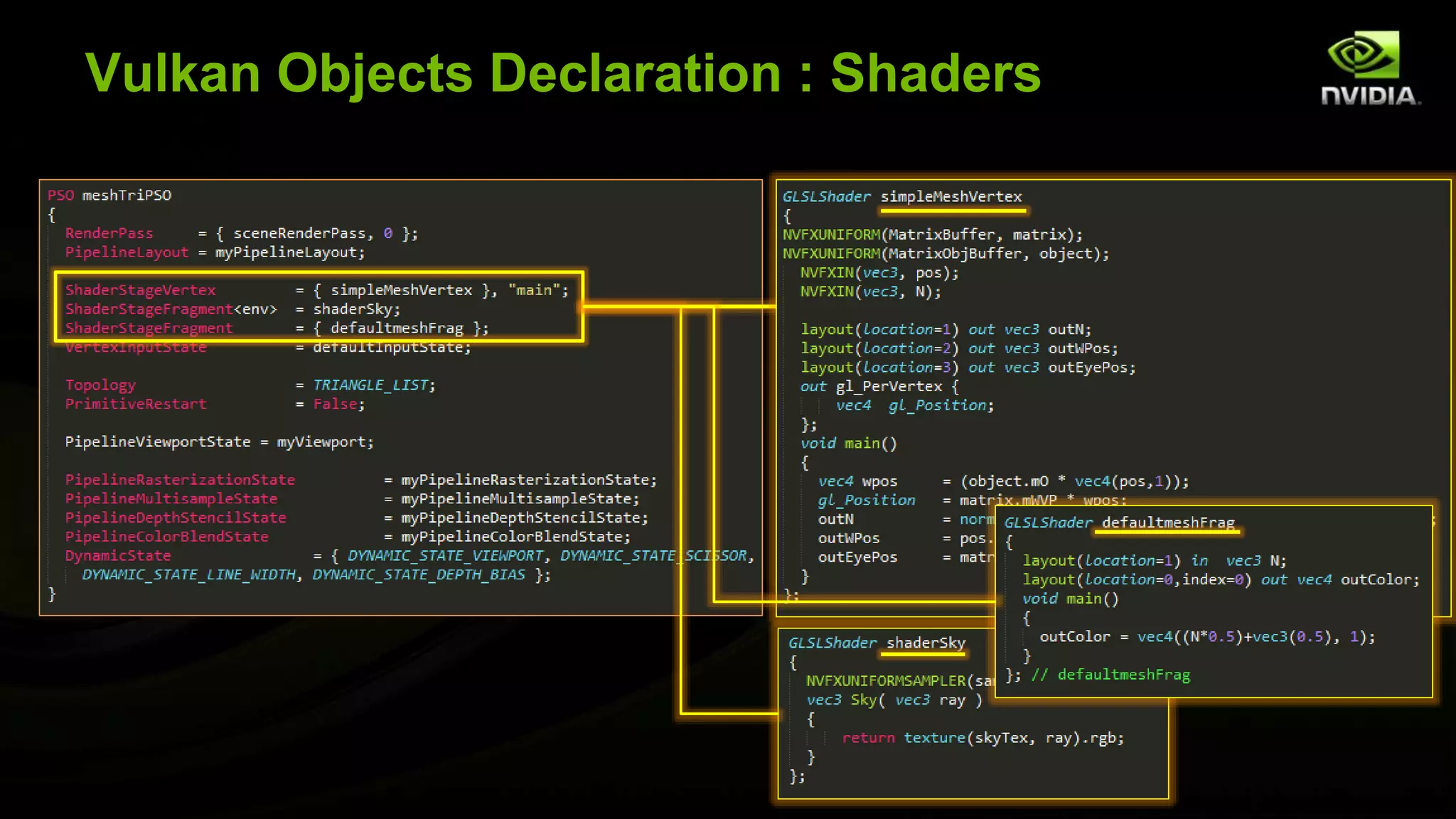
Task: Click 'vec4 wpos' assignment line
Action: click(x=1003, y=481)
